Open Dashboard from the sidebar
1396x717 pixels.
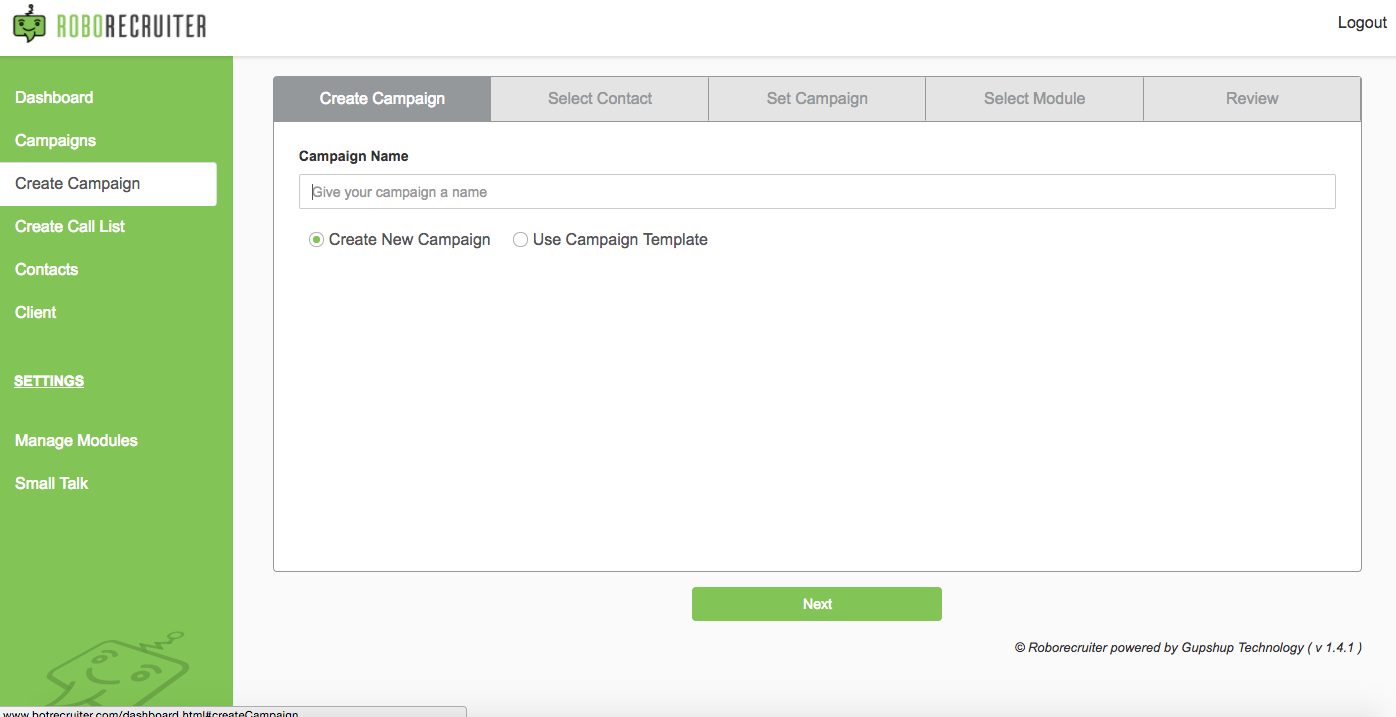(x=54, y=98)
